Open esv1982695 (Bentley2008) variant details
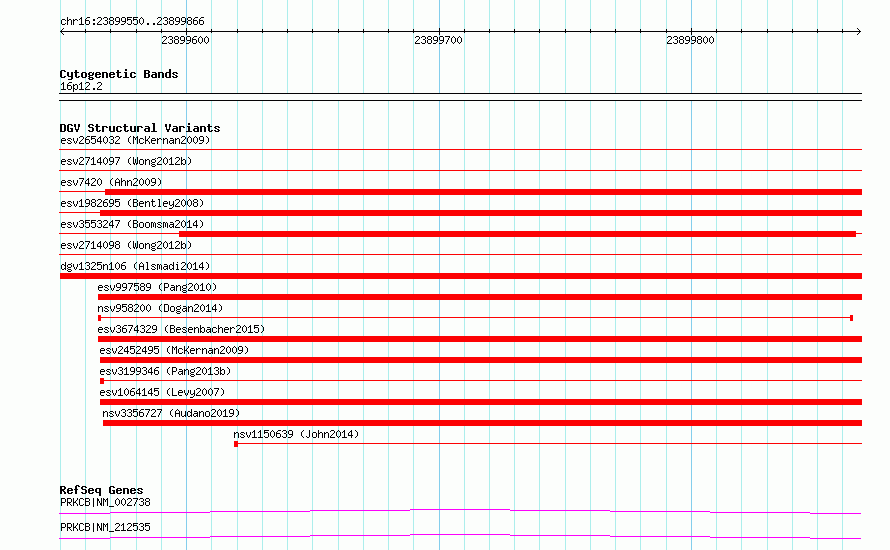This screenshot has width=890, height=550. (132, 203)
